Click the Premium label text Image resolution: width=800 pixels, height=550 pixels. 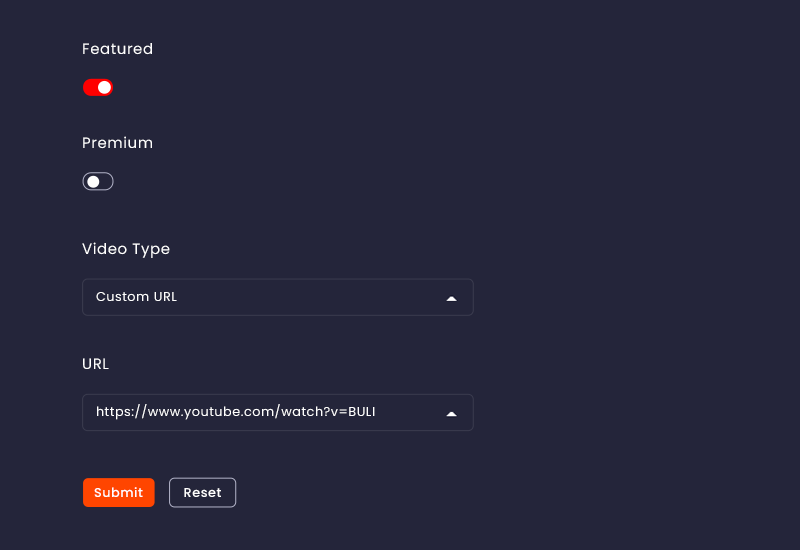(117, 143)
